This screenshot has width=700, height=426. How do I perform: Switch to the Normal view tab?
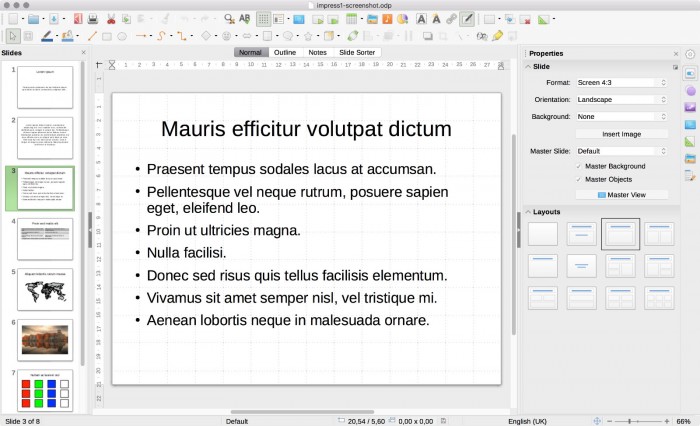pyautogui.click(x=251, y=52)
